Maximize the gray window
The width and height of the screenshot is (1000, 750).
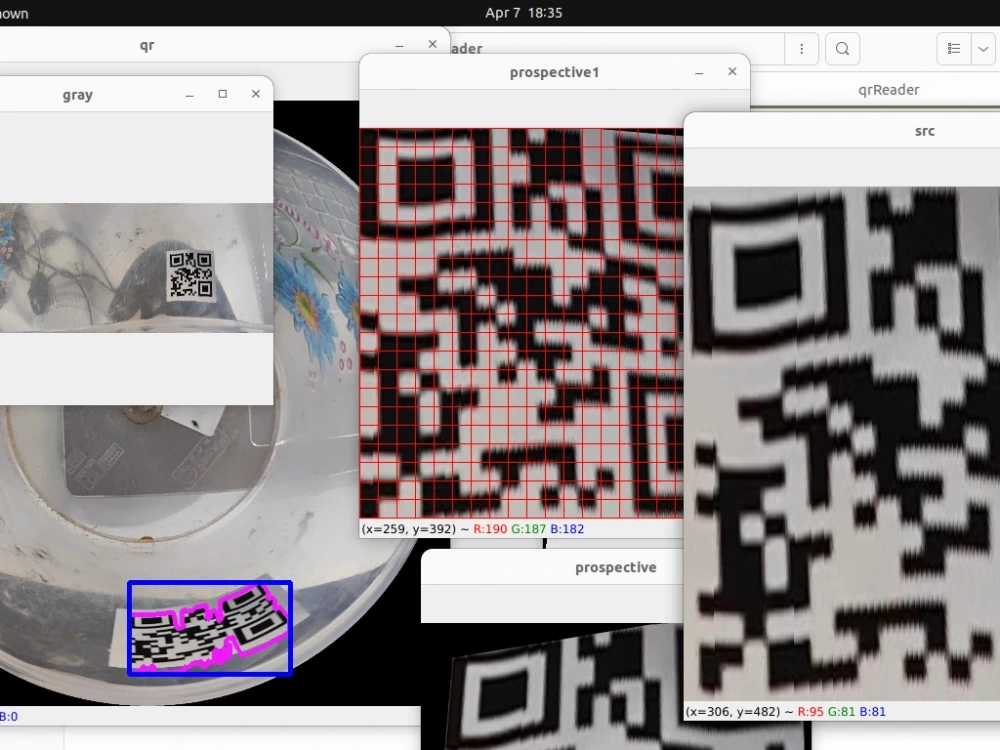(223, 94)
